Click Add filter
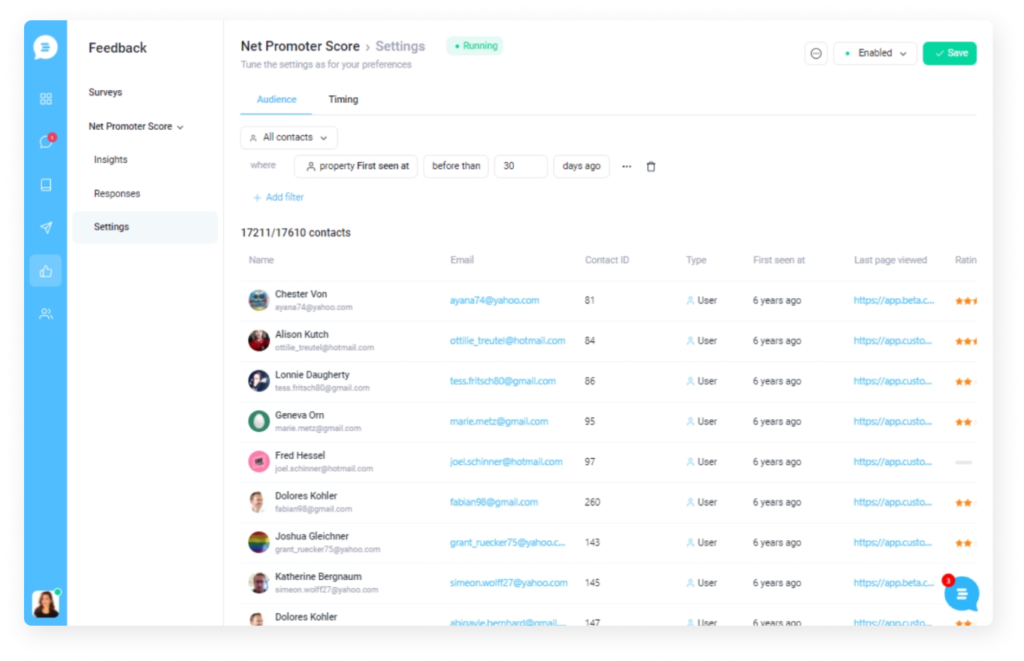 pos(278,197)
